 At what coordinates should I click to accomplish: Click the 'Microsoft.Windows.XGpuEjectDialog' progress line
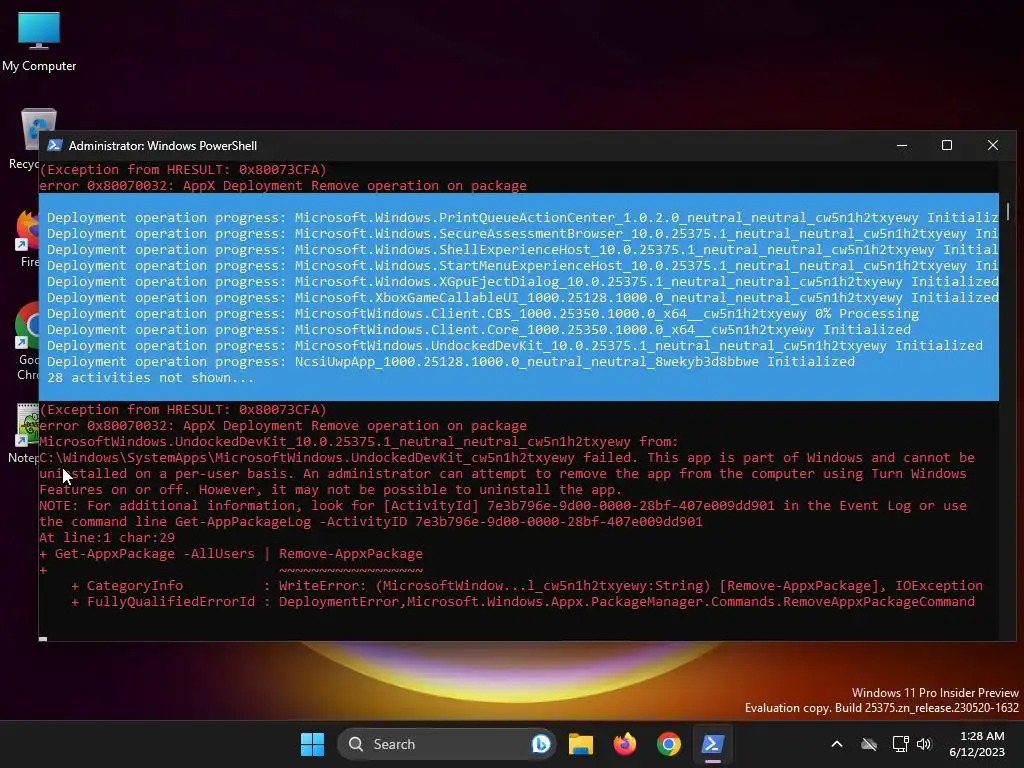tap(522, 281)
